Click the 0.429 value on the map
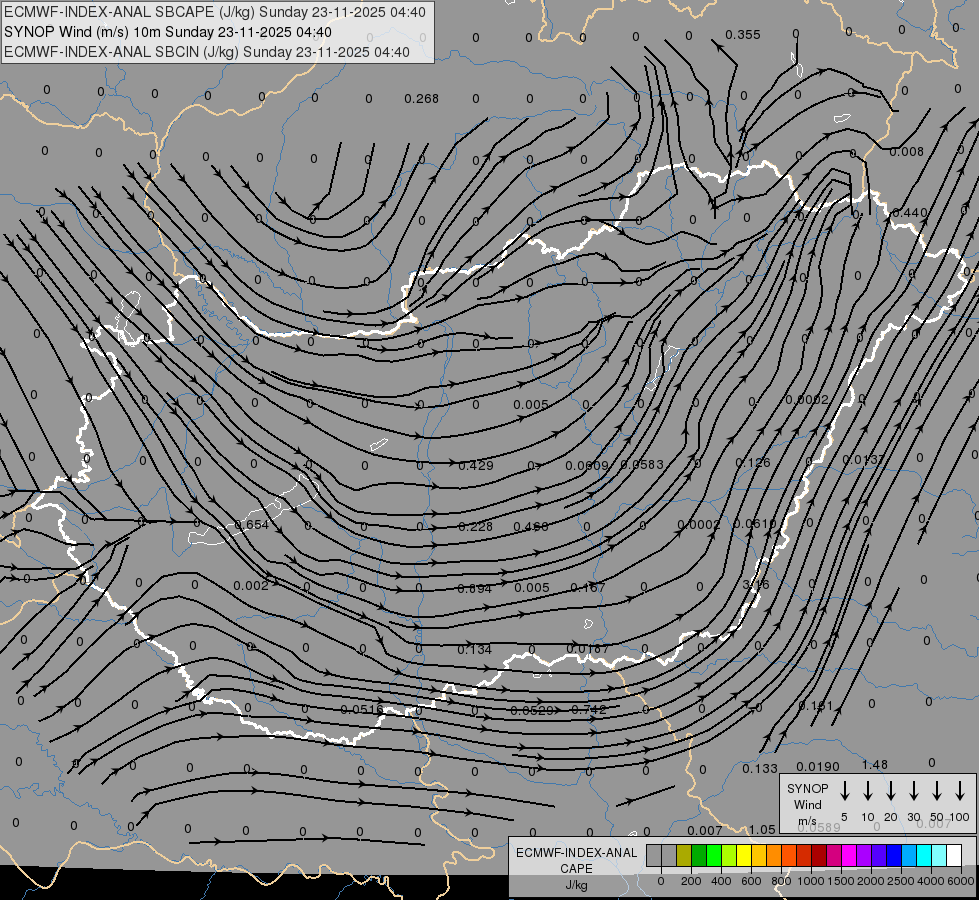The height and width of the screenshot is (900, 979). point(476,465)
